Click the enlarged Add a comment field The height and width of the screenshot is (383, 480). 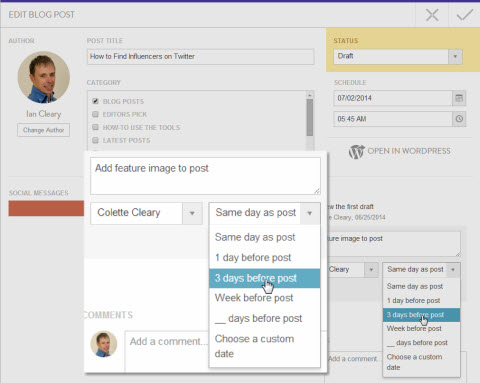[167, 350]
